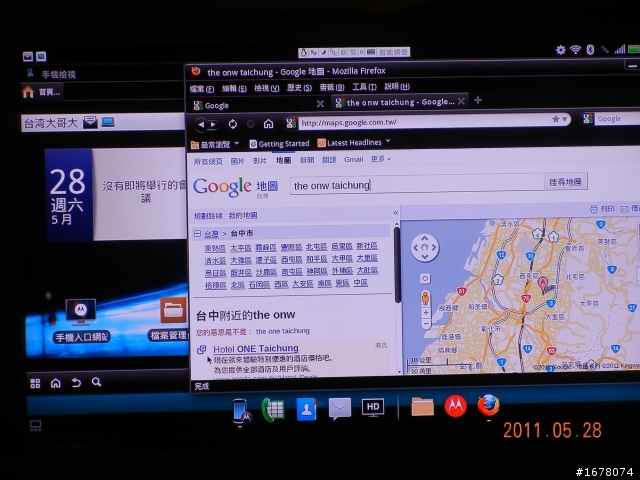Zoom out map with minus button
This screenshot has height=480, width=640.
426,324
